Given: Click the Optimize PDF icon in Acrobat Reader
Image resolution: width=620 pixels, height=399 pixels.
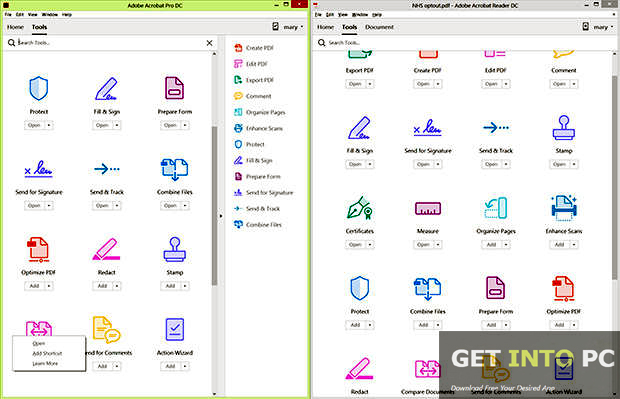Looking at the screenshot, I should point(564,288).
